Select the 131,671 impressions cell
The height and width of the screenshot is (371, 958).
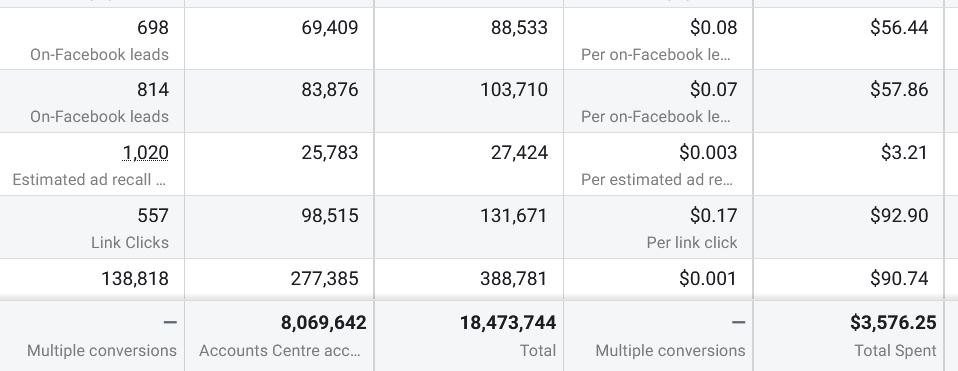[469, 227]
